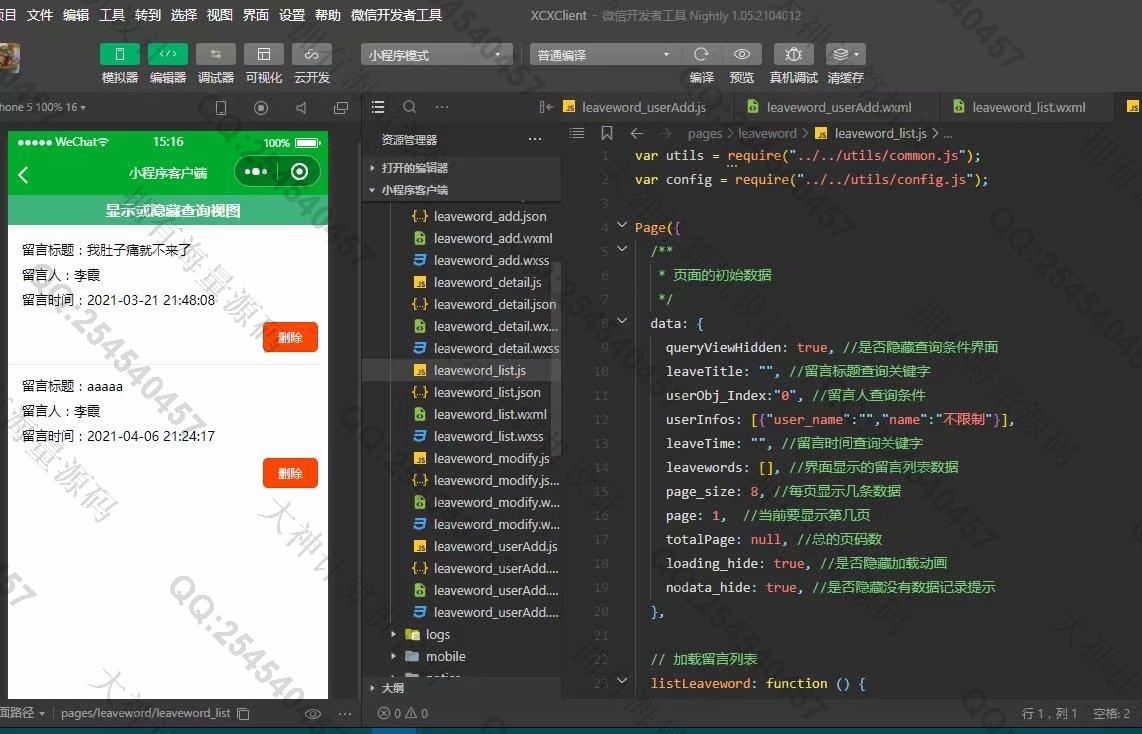Open the 设置 menu

point(291,15)
